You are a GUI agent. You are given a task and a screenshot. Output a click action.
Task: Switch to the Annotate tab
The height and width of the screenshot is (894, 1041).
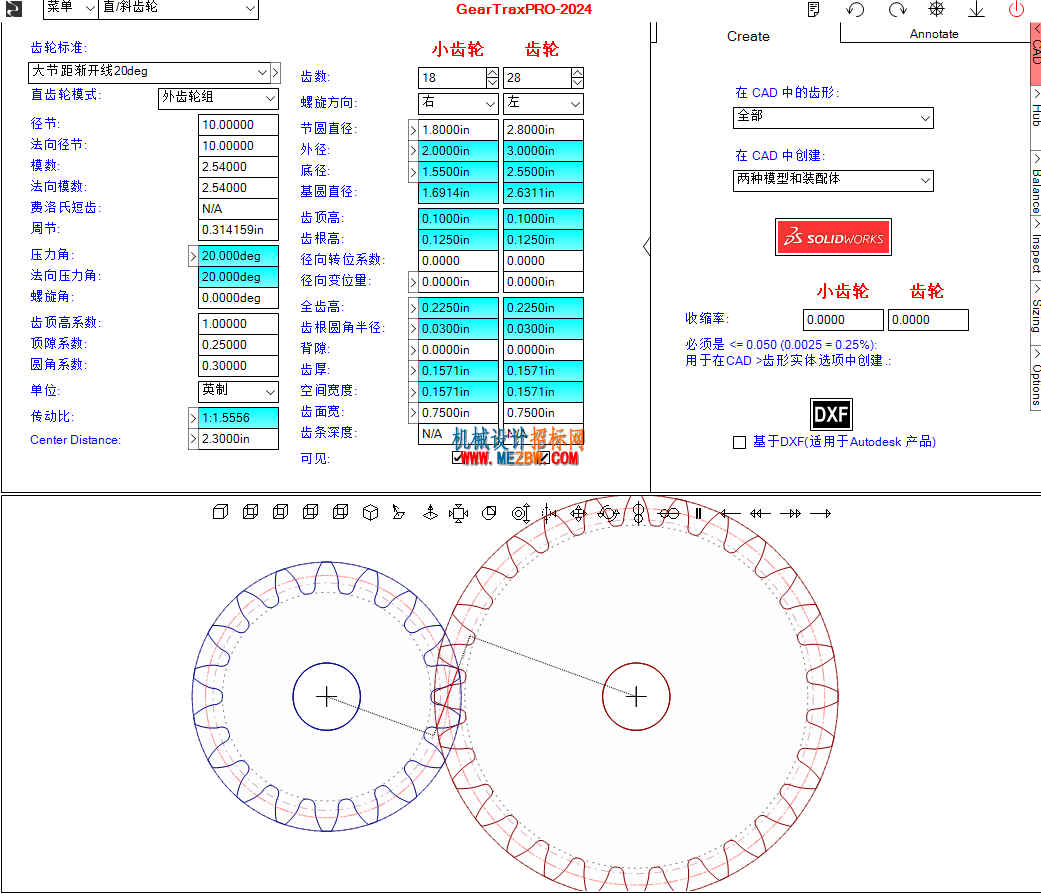[x=933, y=34]
